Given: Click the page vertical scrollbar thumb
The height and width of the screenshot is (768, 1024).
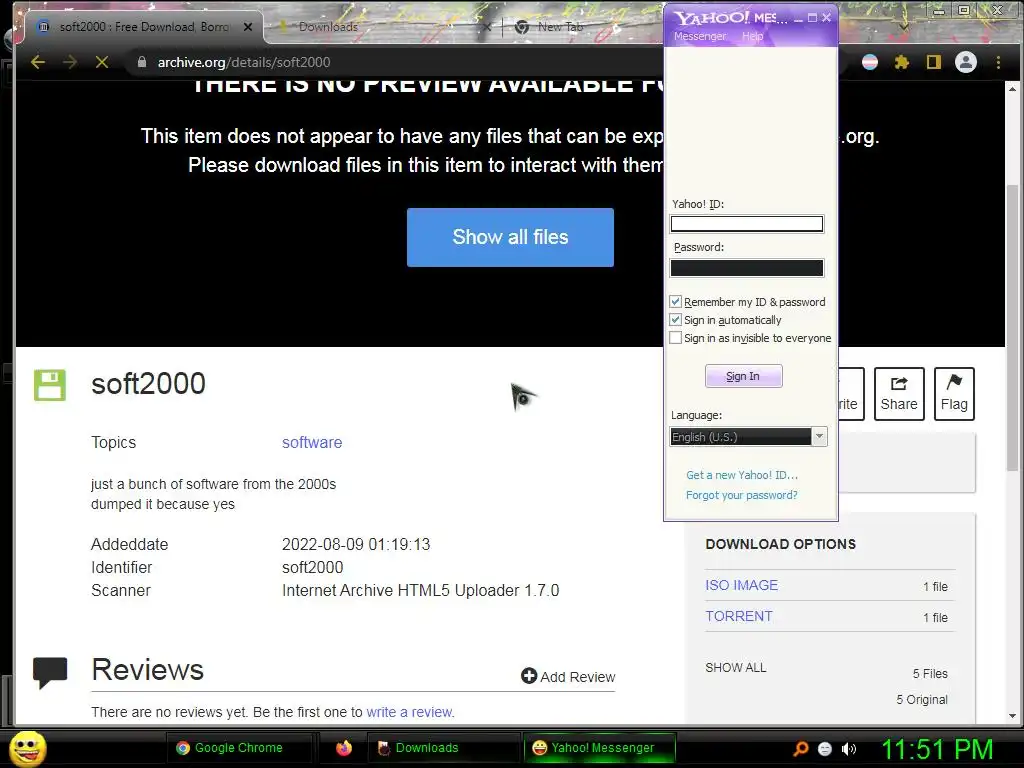Looking at the screenshot, I should [1012, 327].
